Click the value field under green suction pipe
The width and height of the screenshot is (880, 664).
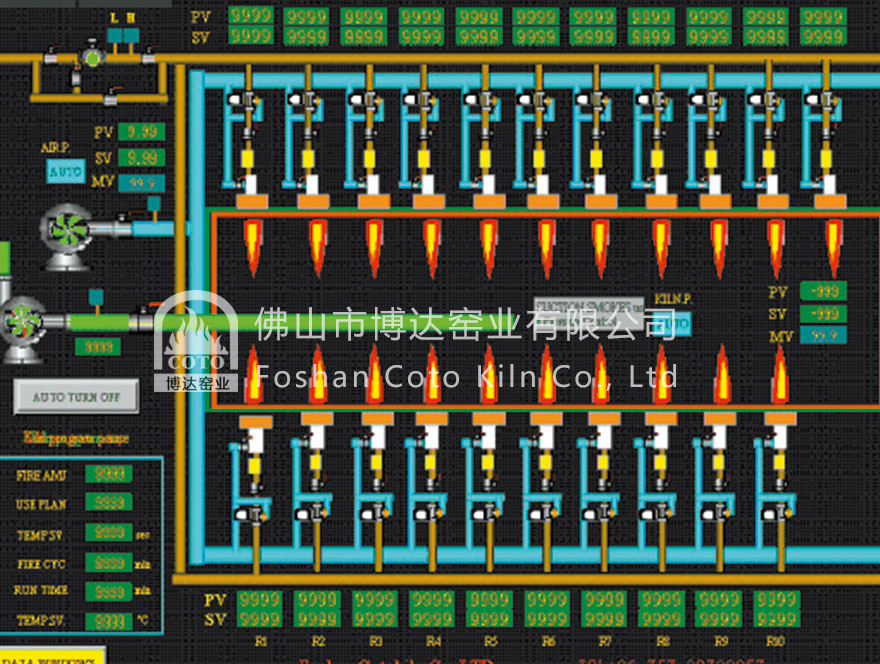pyautogui.click(x=98, y=347)
